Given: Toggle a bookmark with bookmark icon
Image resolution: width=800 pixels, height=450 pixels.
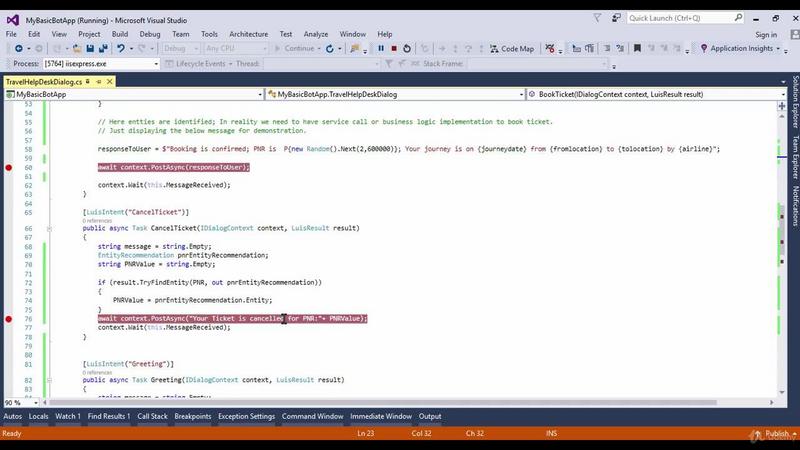Looking at the screenshot, I should (x=637, y=48).
